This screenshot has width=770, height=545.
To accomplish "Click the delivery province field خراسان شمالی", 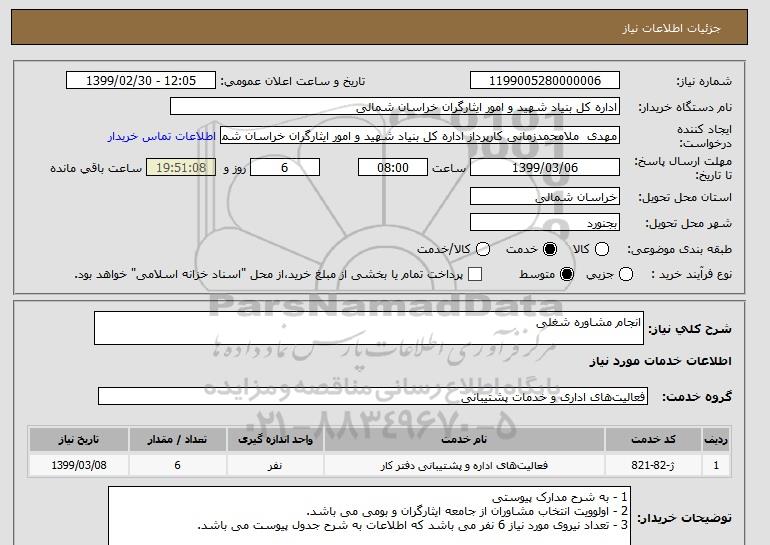I will pyautogui.click(x=545, y=196).
